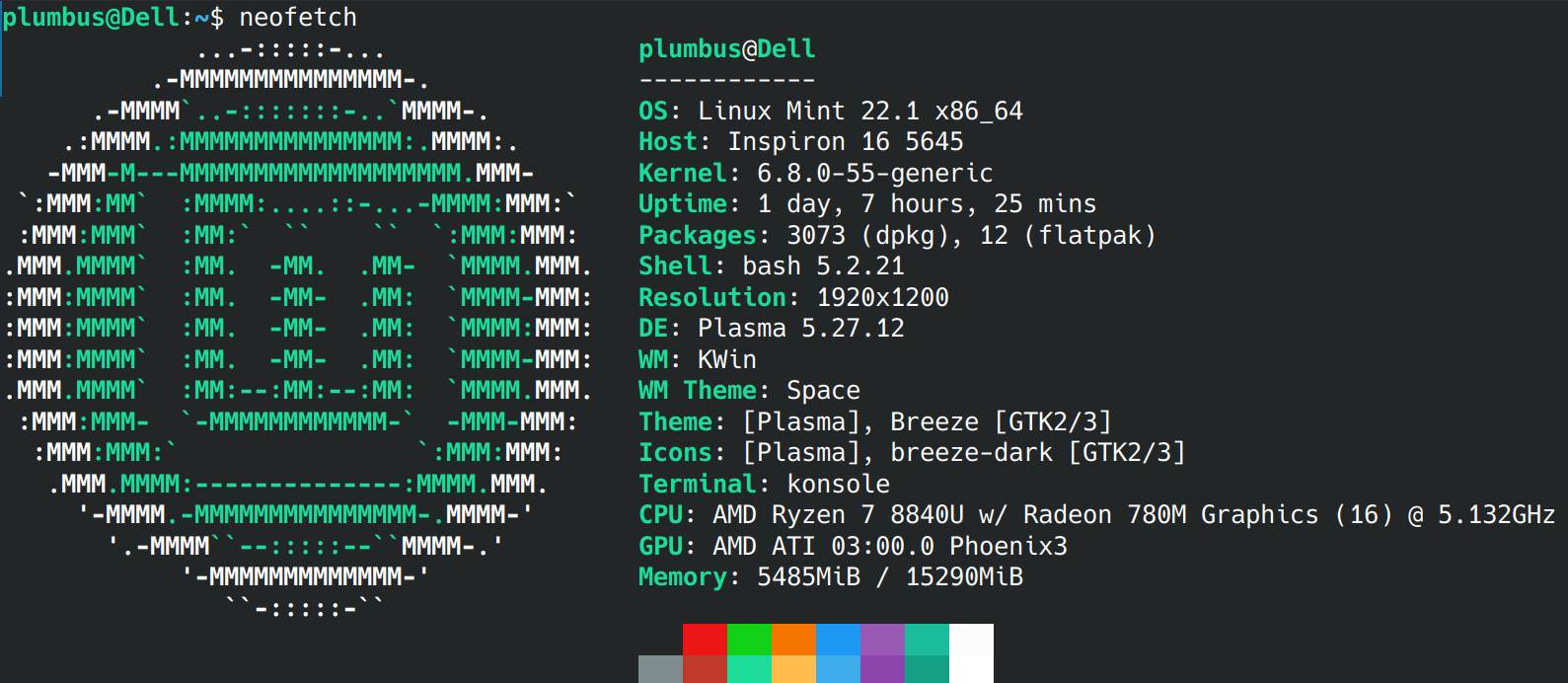
Task: Click the bottom-row mint green color block
Action: [749, 669]
